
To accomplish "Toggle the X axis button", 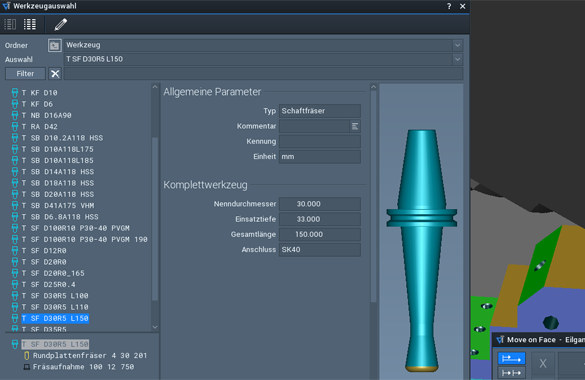I will pyautogui.click(x=543, y=363).
